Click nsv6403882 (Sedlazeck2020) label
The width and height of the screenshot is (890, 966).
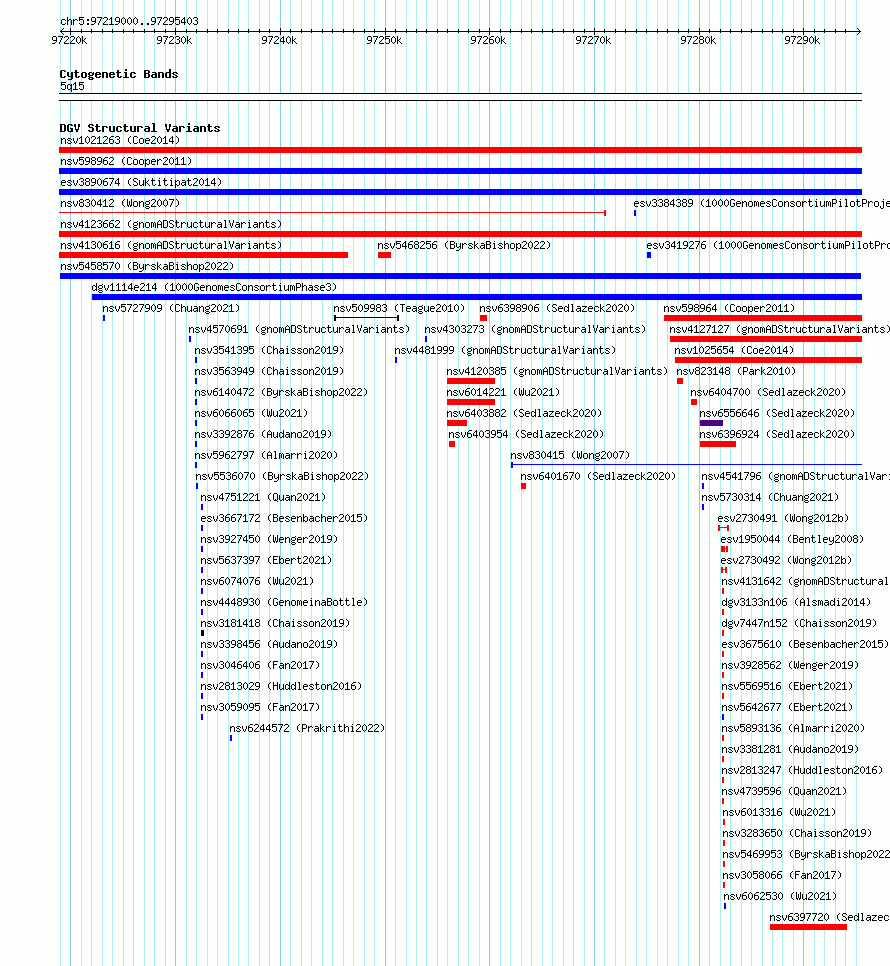[x=524, y=413]
